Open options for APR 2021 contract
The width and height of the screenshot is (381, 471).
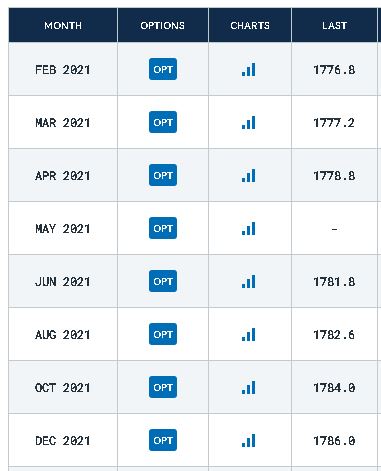[163, 175]
